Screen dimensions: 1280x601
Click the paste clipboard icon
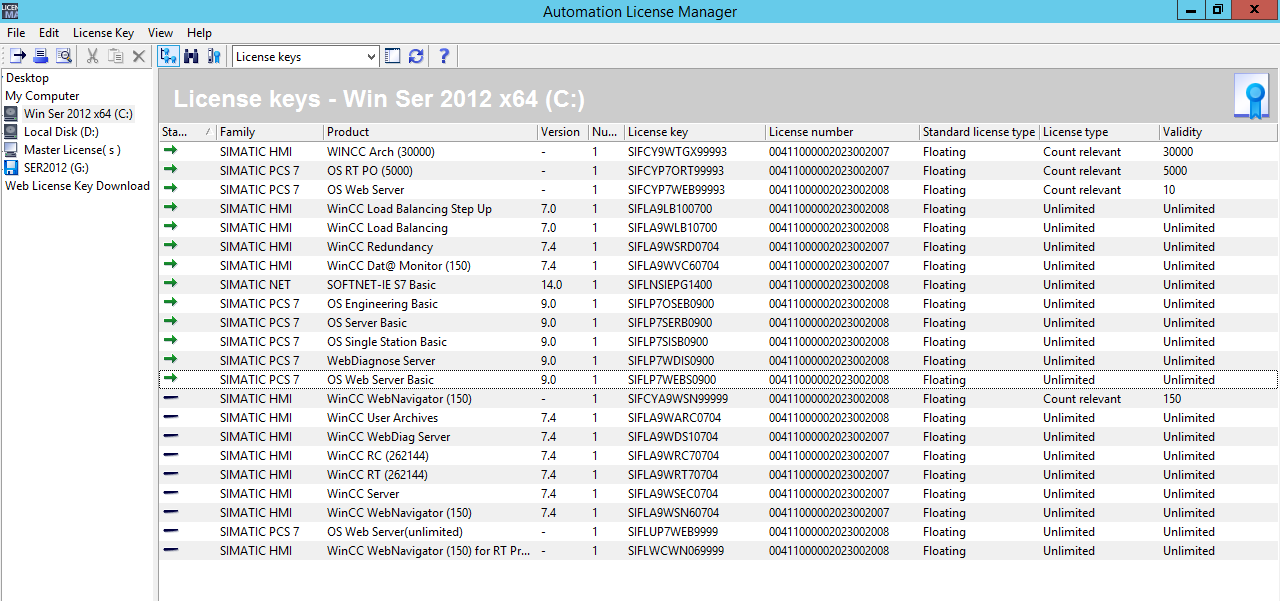(x=116, y=56)
